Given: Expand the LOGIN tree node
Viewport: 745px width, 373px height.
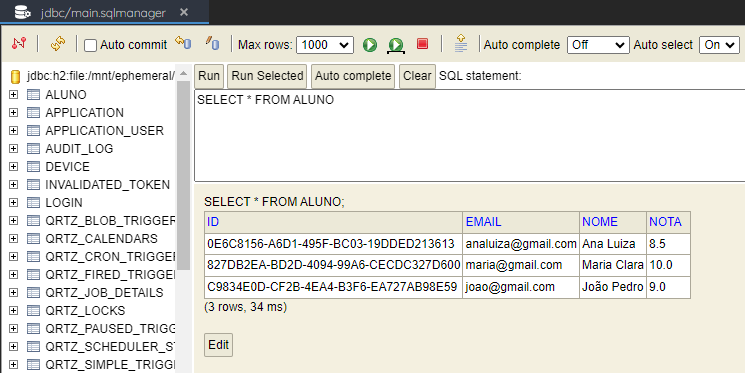Looking at the screenshot, I should click(x=13, y=203).
